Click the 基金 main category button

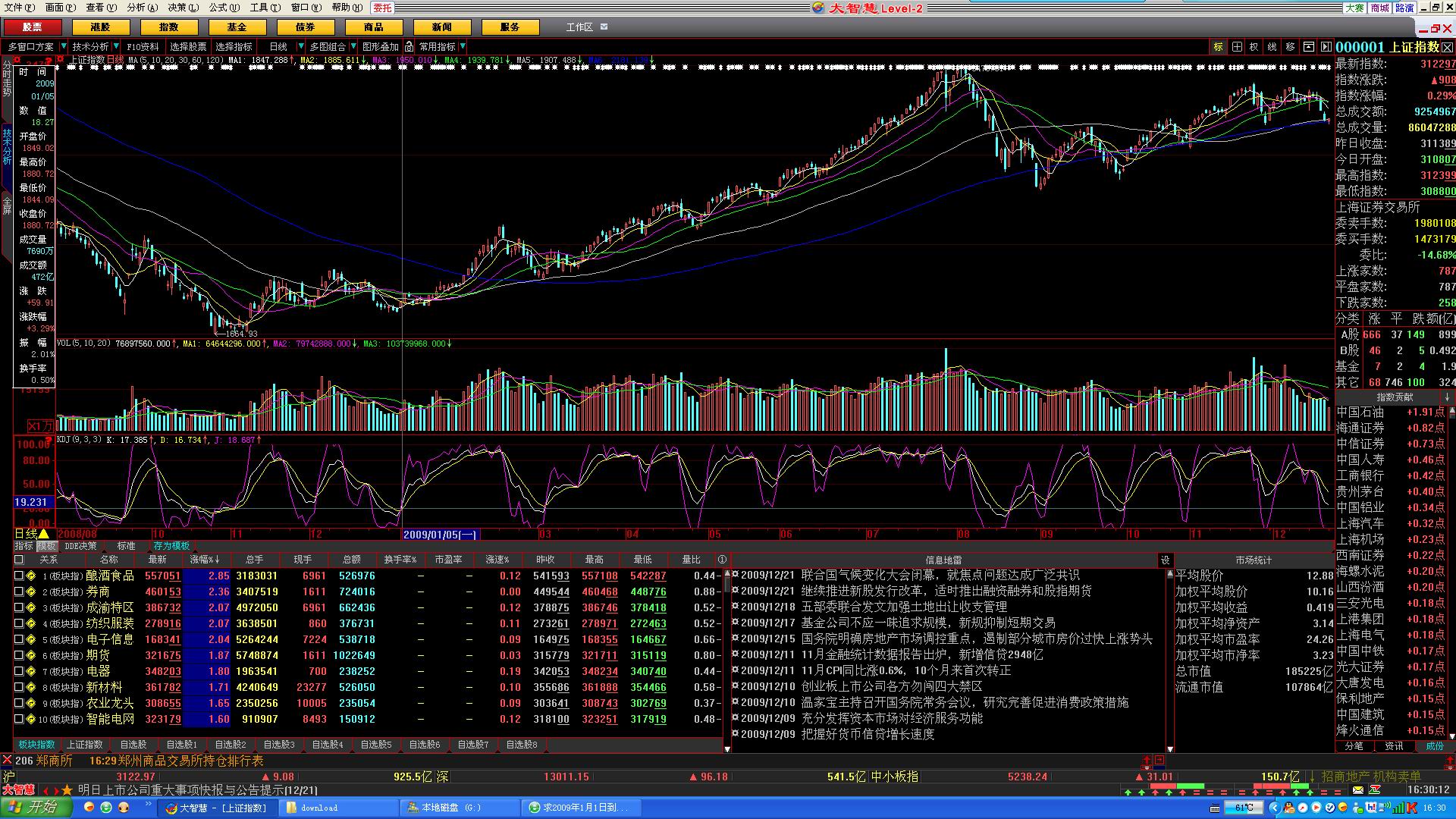coord(237,27)
